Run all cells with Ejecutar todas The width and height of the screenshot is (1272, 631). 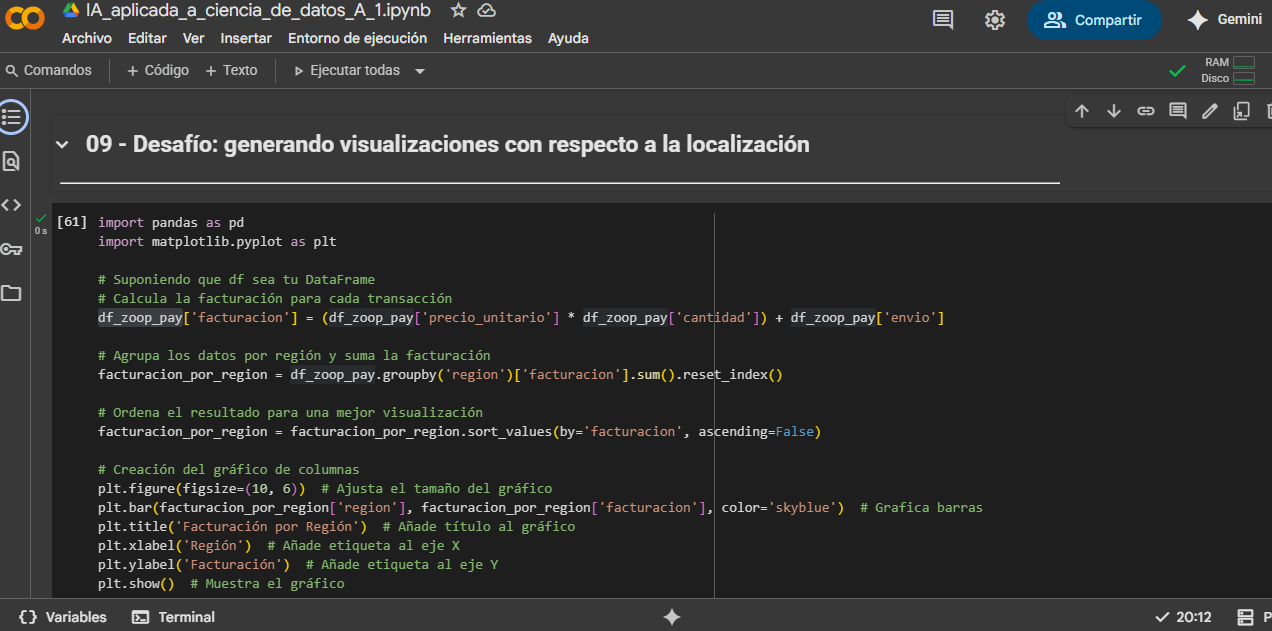click(346, 70)
